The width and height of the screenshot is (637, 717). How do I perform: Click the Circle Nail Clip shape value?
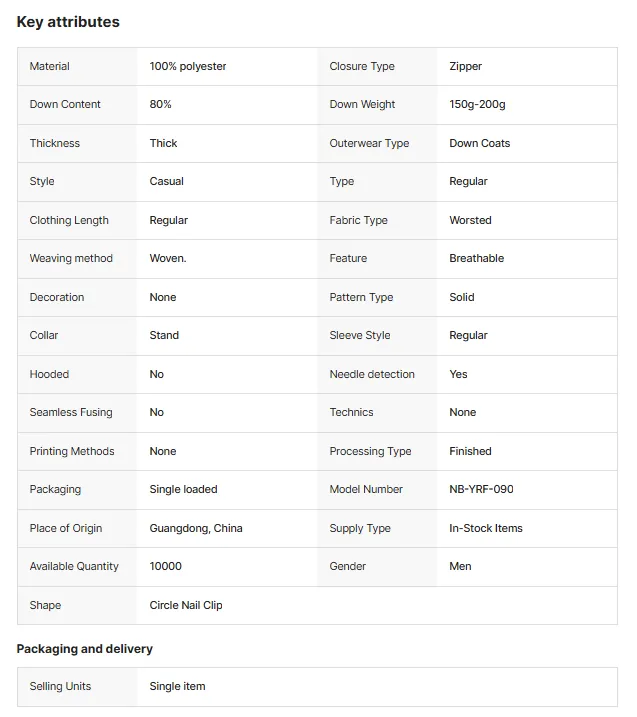186,605
